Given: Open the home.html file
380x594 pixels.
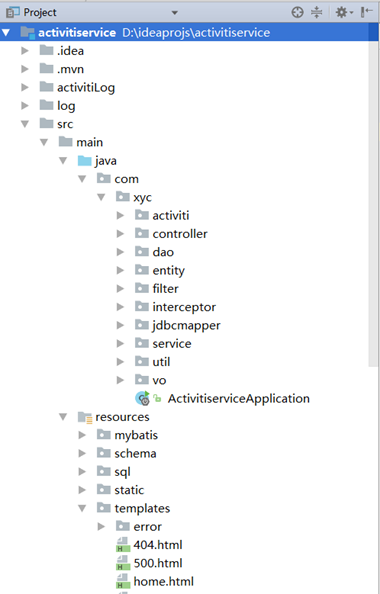Looking at the screenshot, I should pyautogui.click(x=163, y=581).
